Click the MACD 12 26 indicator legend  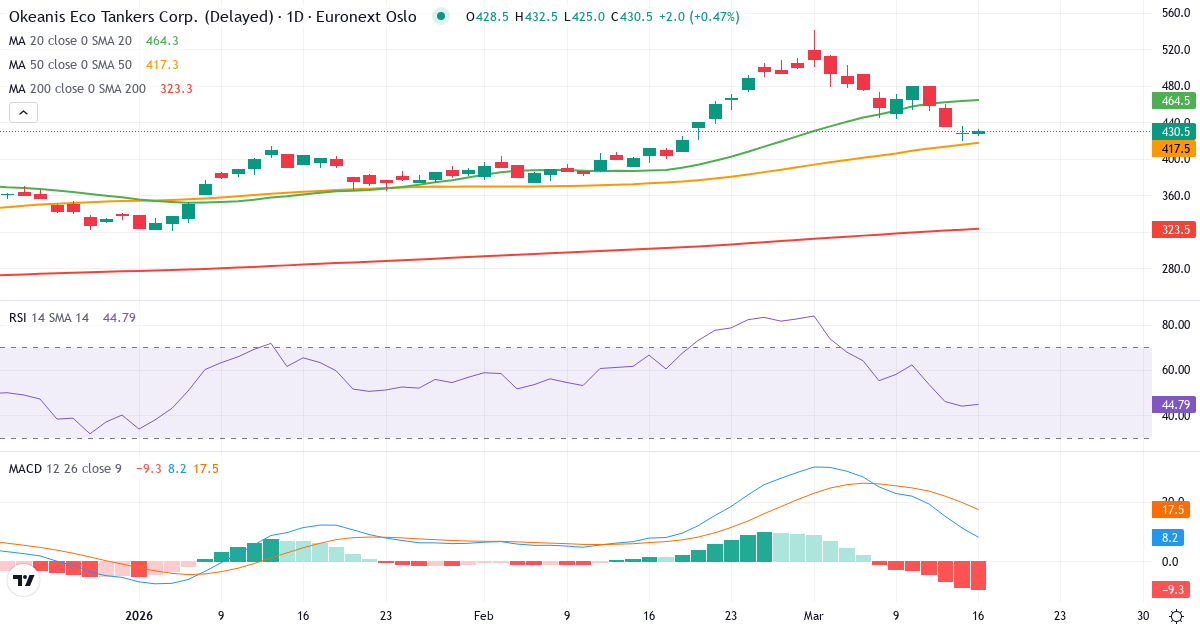click(65, 468)
